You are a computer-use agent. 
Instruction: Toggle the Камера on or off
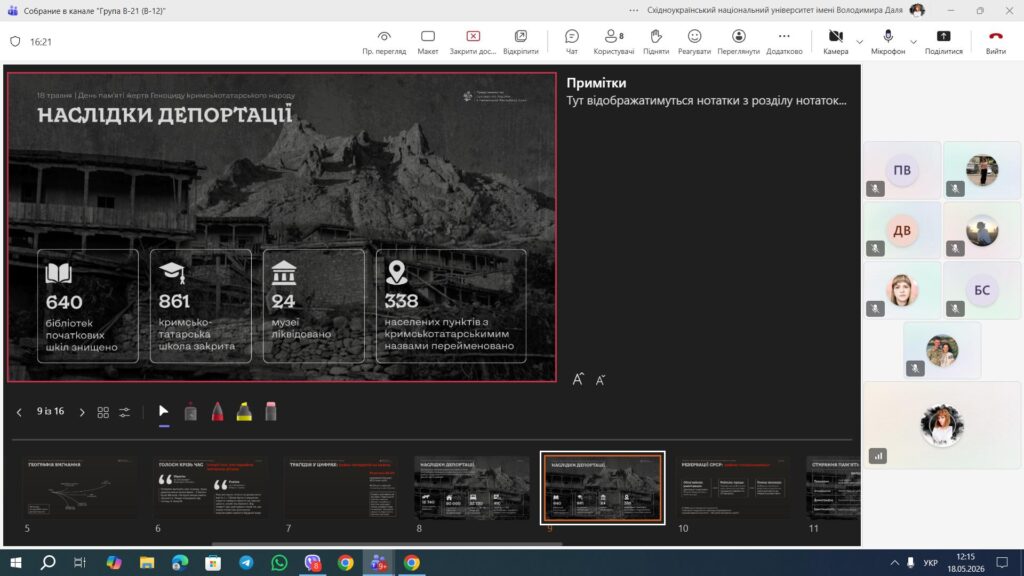pos(835,42)
